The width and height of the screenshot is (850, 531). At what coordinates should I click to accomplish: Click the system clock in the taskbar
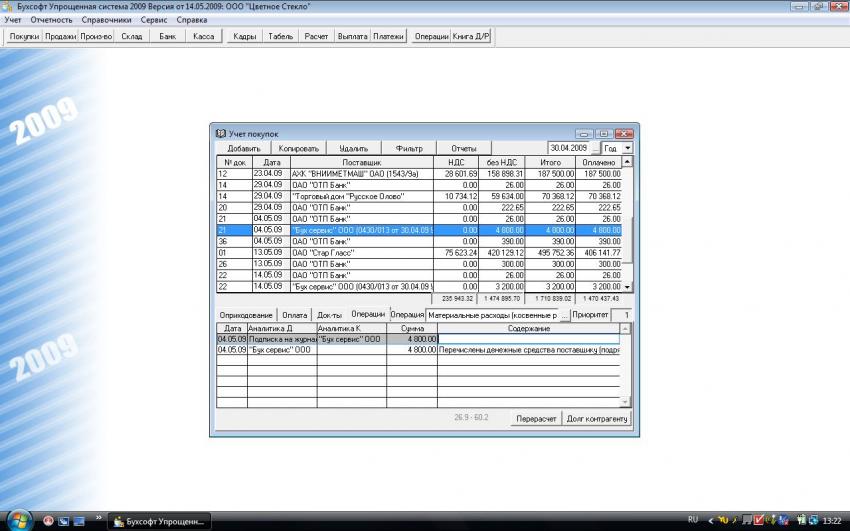[830, 521]
